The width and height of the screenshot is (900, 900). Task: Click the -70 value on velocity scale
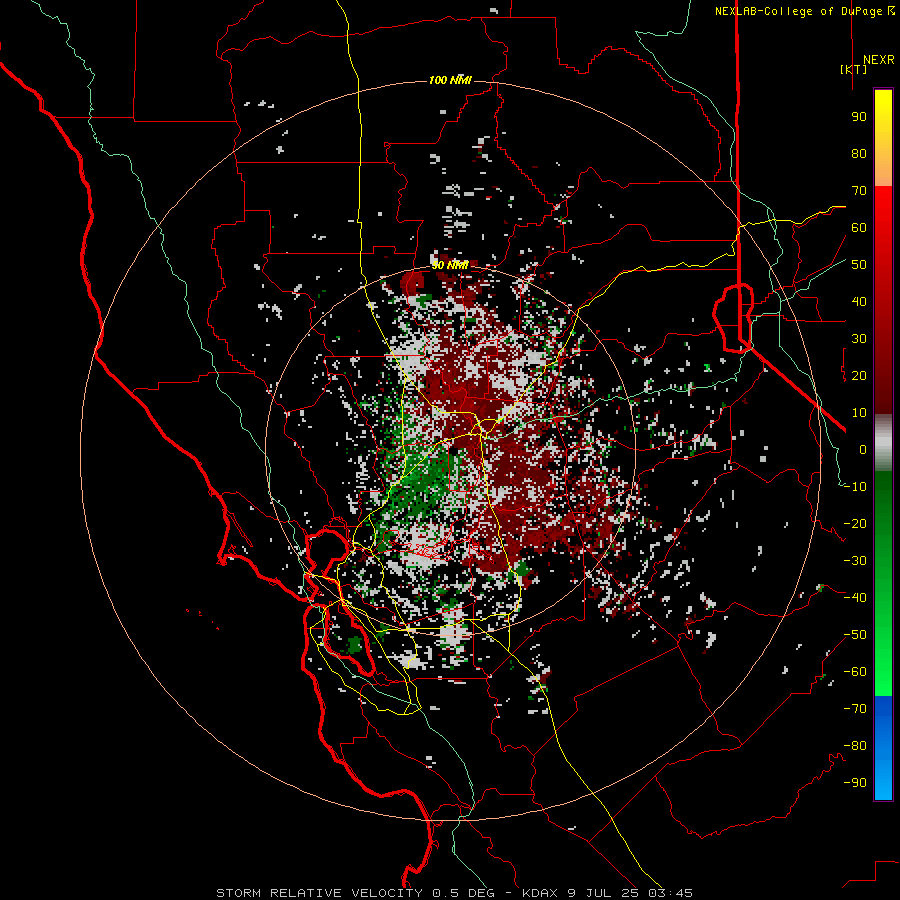[x=855, y=709]
